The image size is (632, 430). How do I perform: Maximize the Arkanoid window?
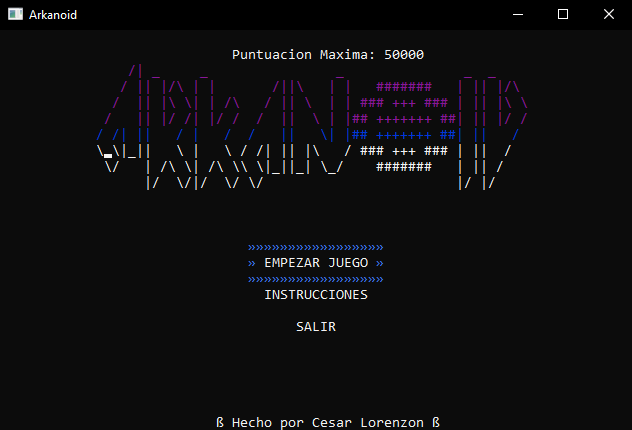click(x=563, y=15)
